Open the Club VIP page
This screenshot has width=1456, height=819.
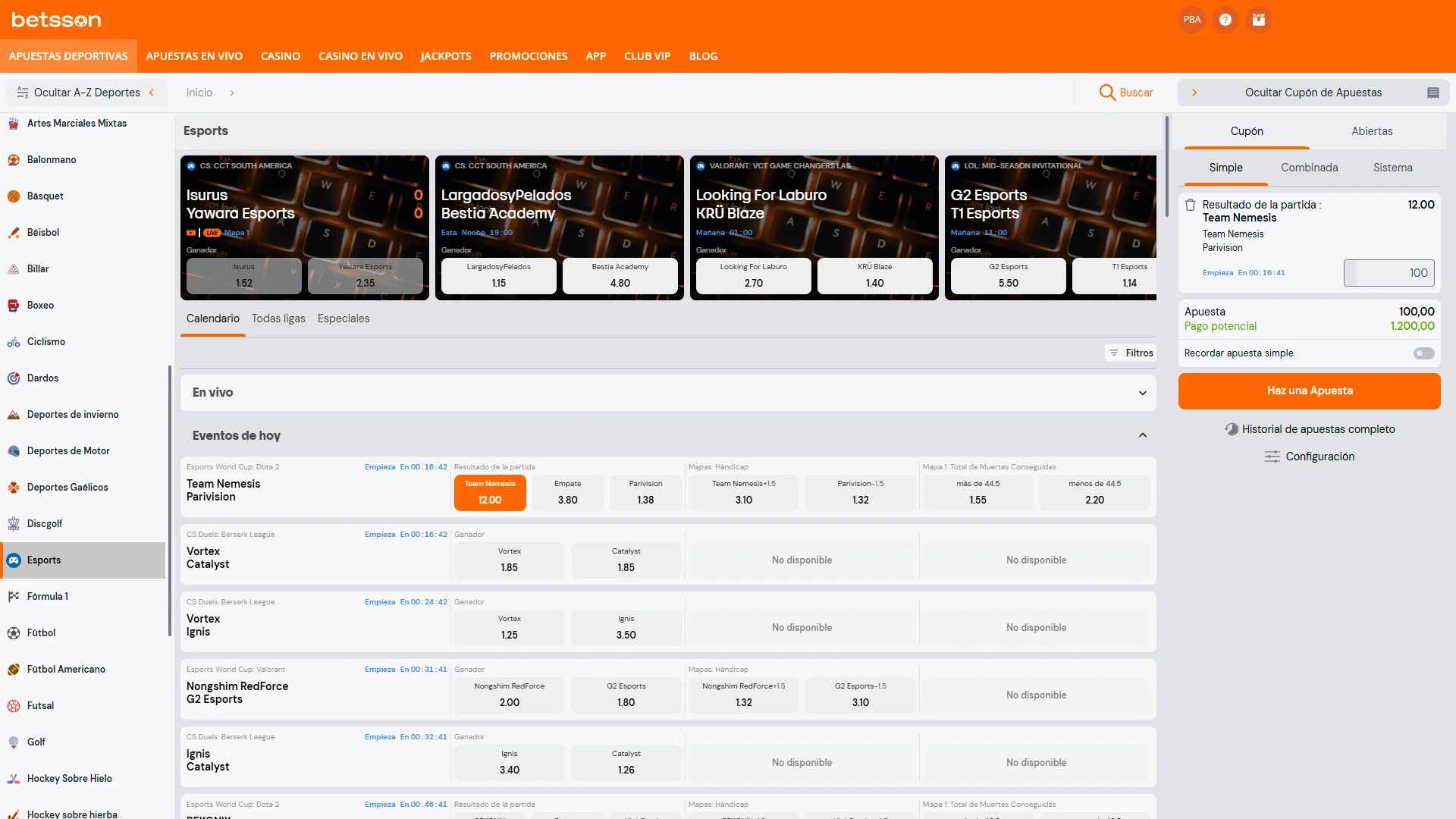click(647, 56)
